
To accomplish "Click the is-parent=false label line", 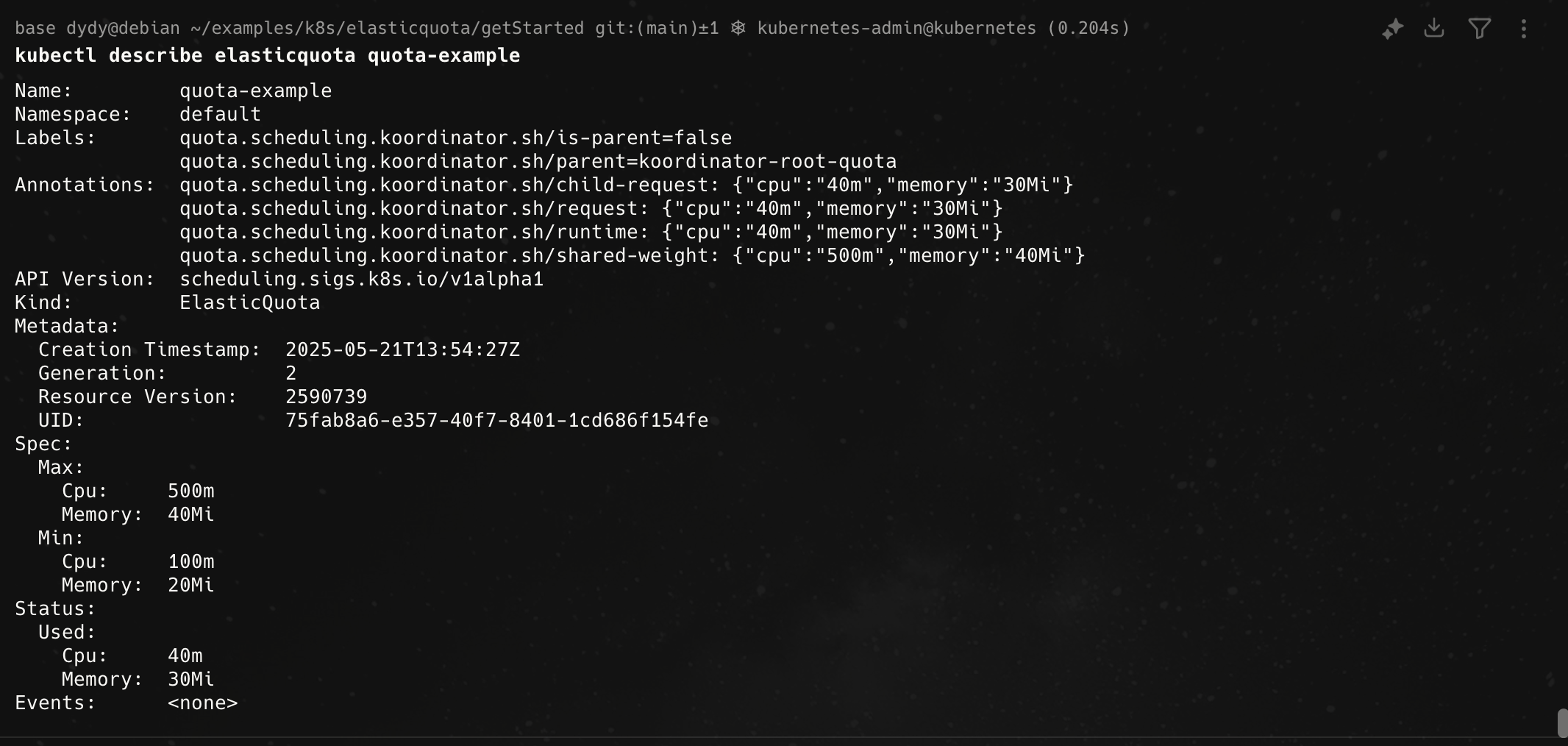I will tap(455, 138).
